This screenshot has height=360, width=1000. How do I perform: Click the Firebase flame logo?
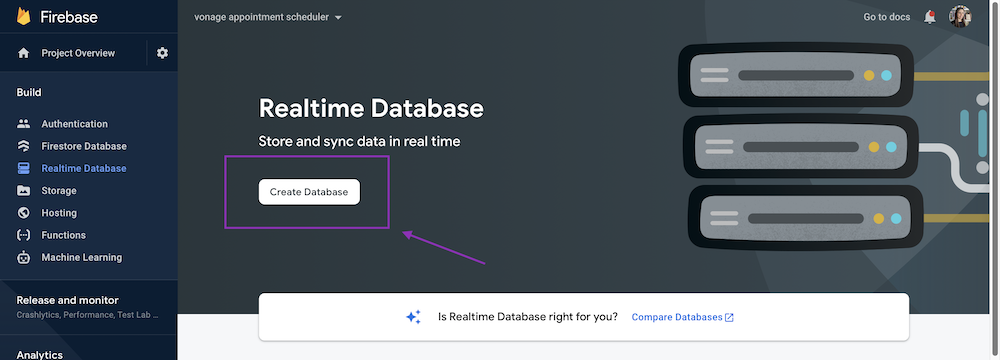(24, 17)
